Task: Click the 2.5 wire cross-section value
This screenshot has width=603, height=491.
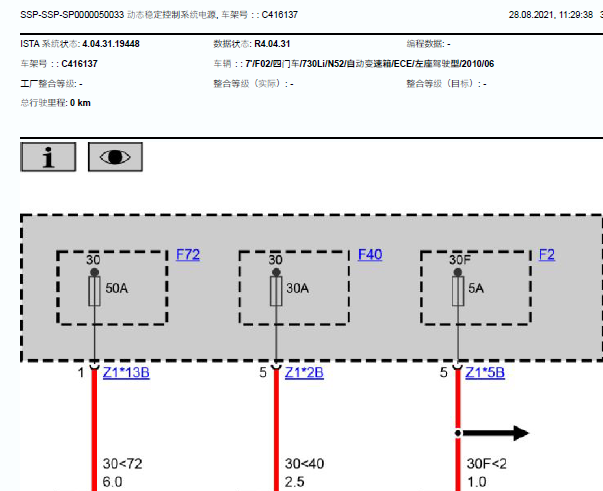Action: (295, 482)
